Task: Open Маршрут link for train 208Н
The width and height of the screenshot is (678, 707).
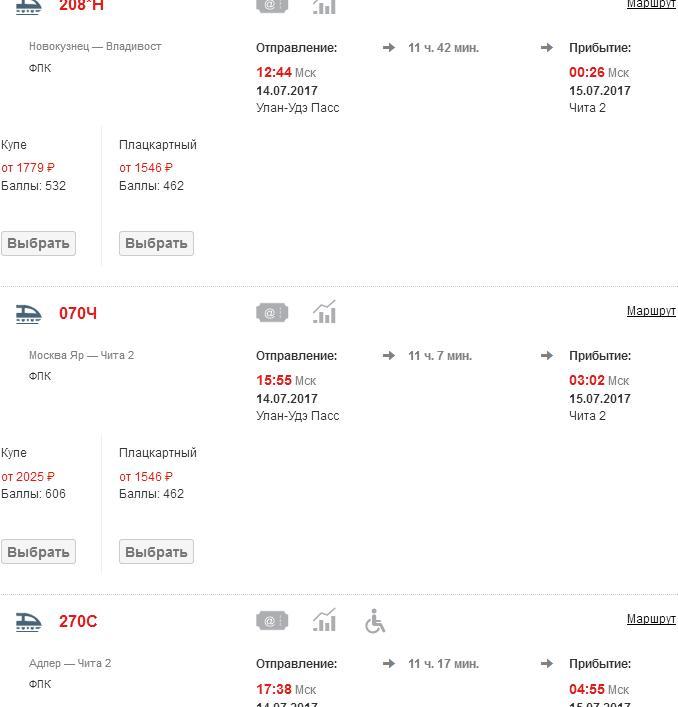Action: [651, 4]
